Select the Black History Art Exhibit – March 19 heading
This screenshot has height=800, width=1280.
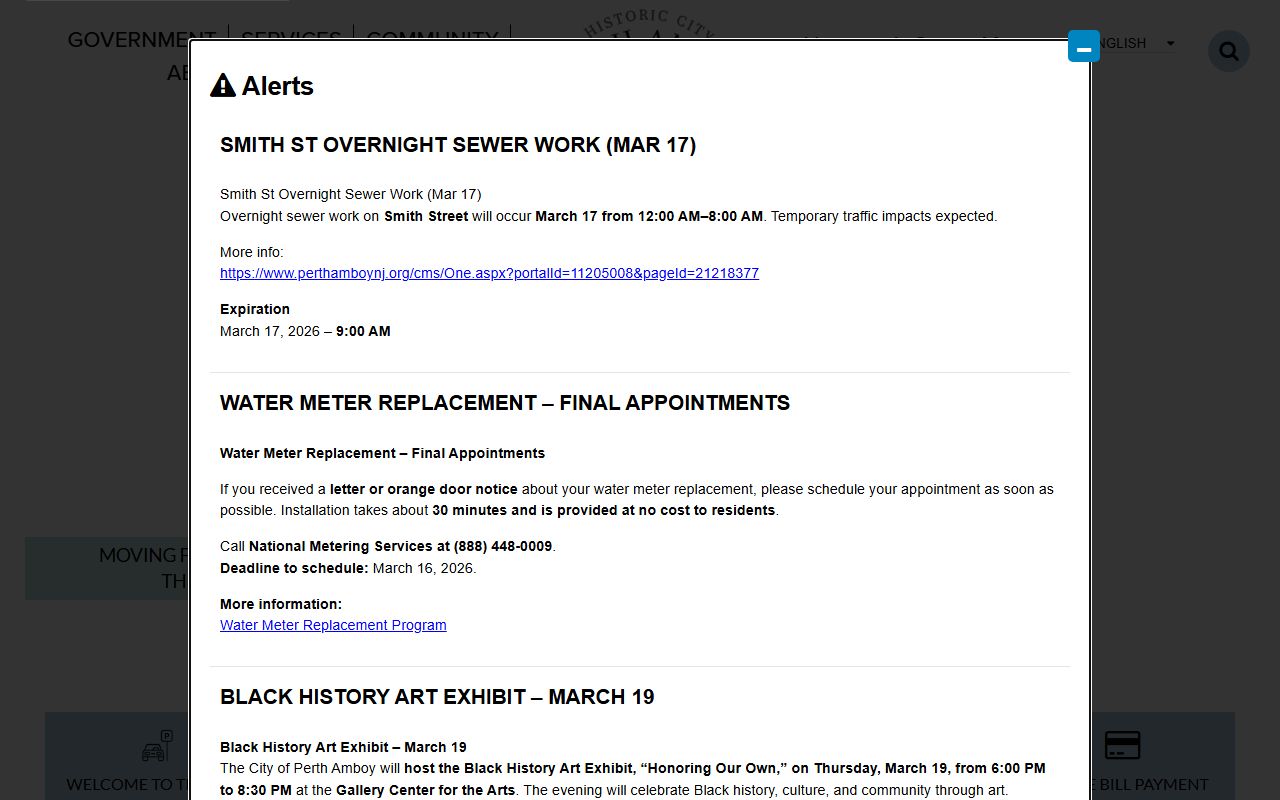tap(437, 697)
